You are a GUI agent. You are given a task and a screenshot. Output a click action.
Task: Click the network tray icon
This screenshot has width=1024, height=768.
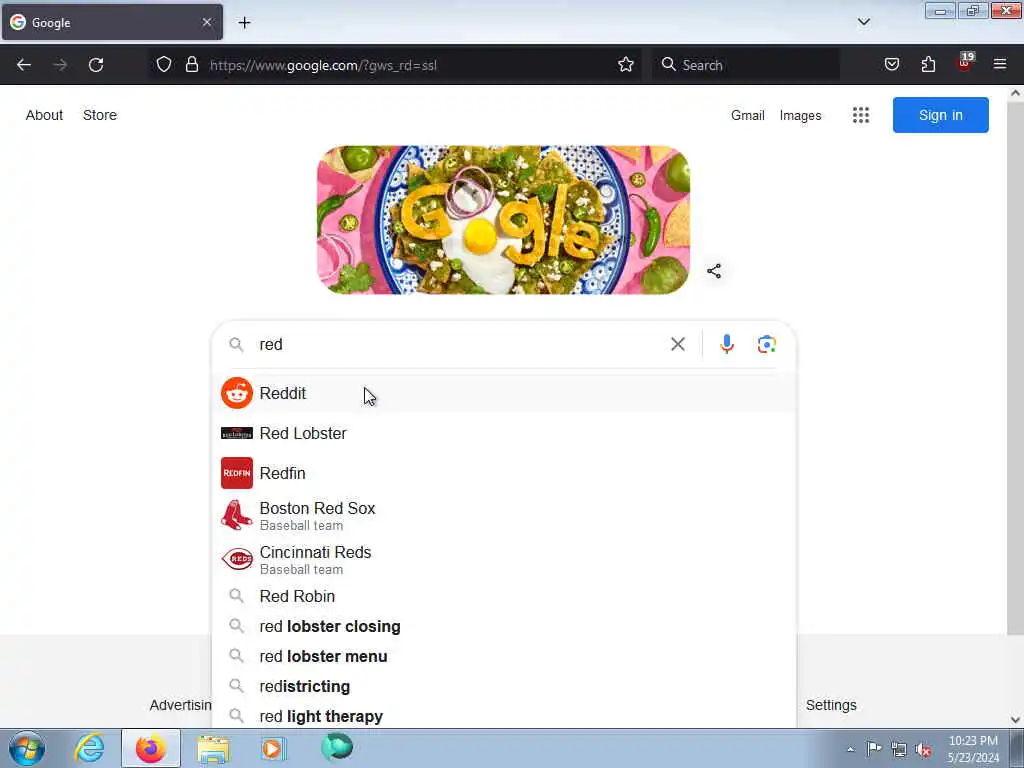(x=899, y=750)
